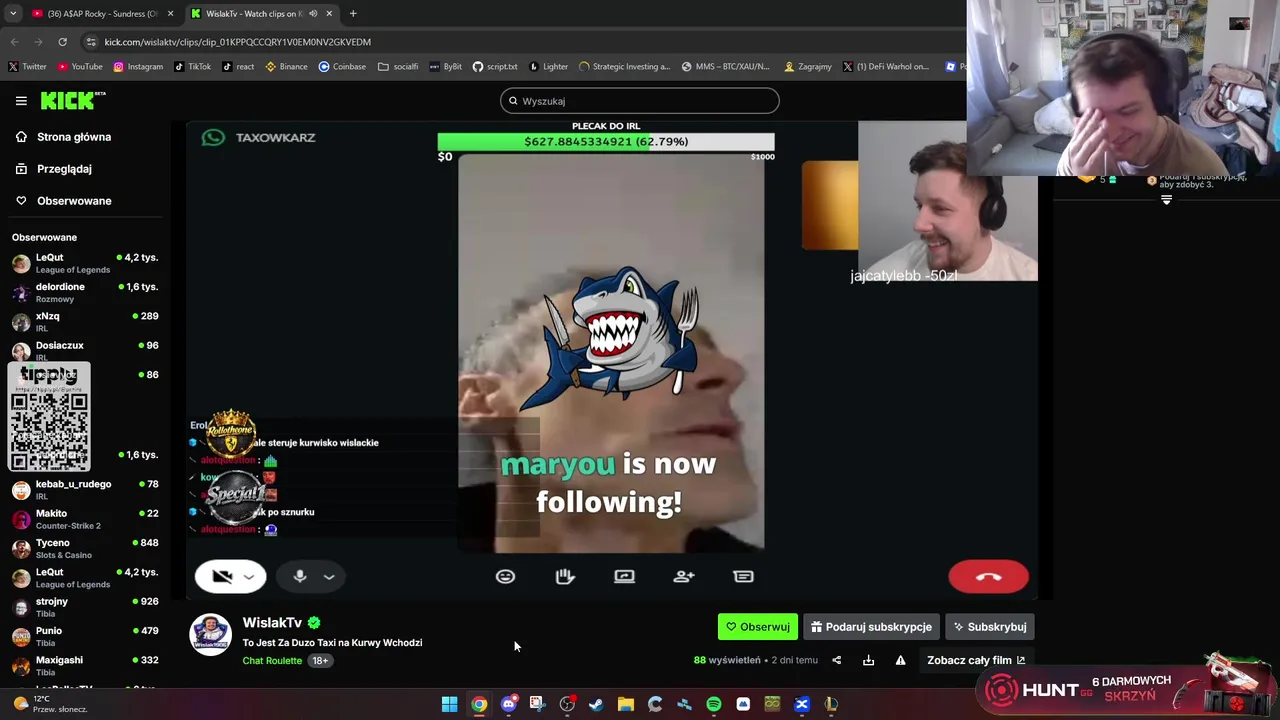Click the share clip icon
The width and height of the screenshot is (1280, 720).
tap(837, 660)
